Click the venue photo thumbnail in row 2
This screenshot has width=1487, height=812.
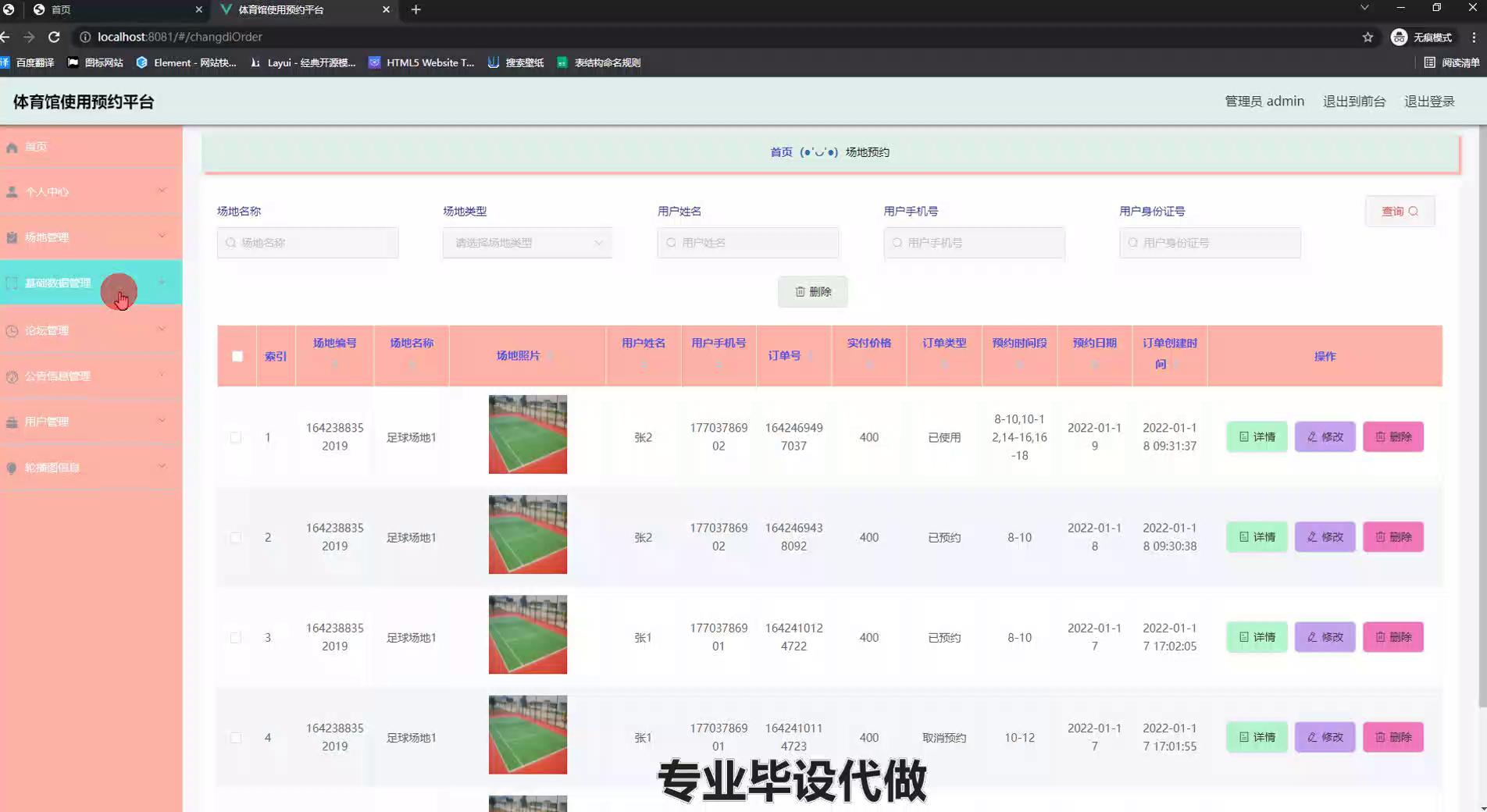point(528,535)
